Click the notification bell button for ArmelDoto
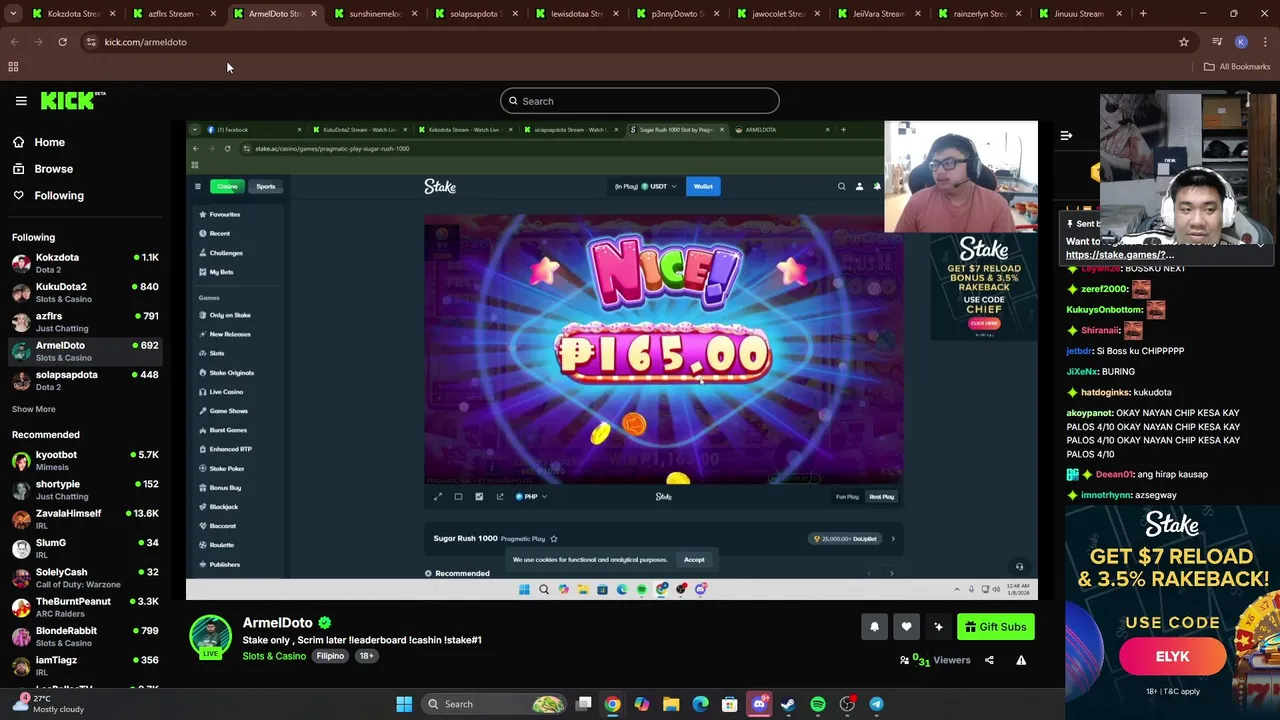The height and width of the screenshot is (720, 1280). click(x=874, y=627)
